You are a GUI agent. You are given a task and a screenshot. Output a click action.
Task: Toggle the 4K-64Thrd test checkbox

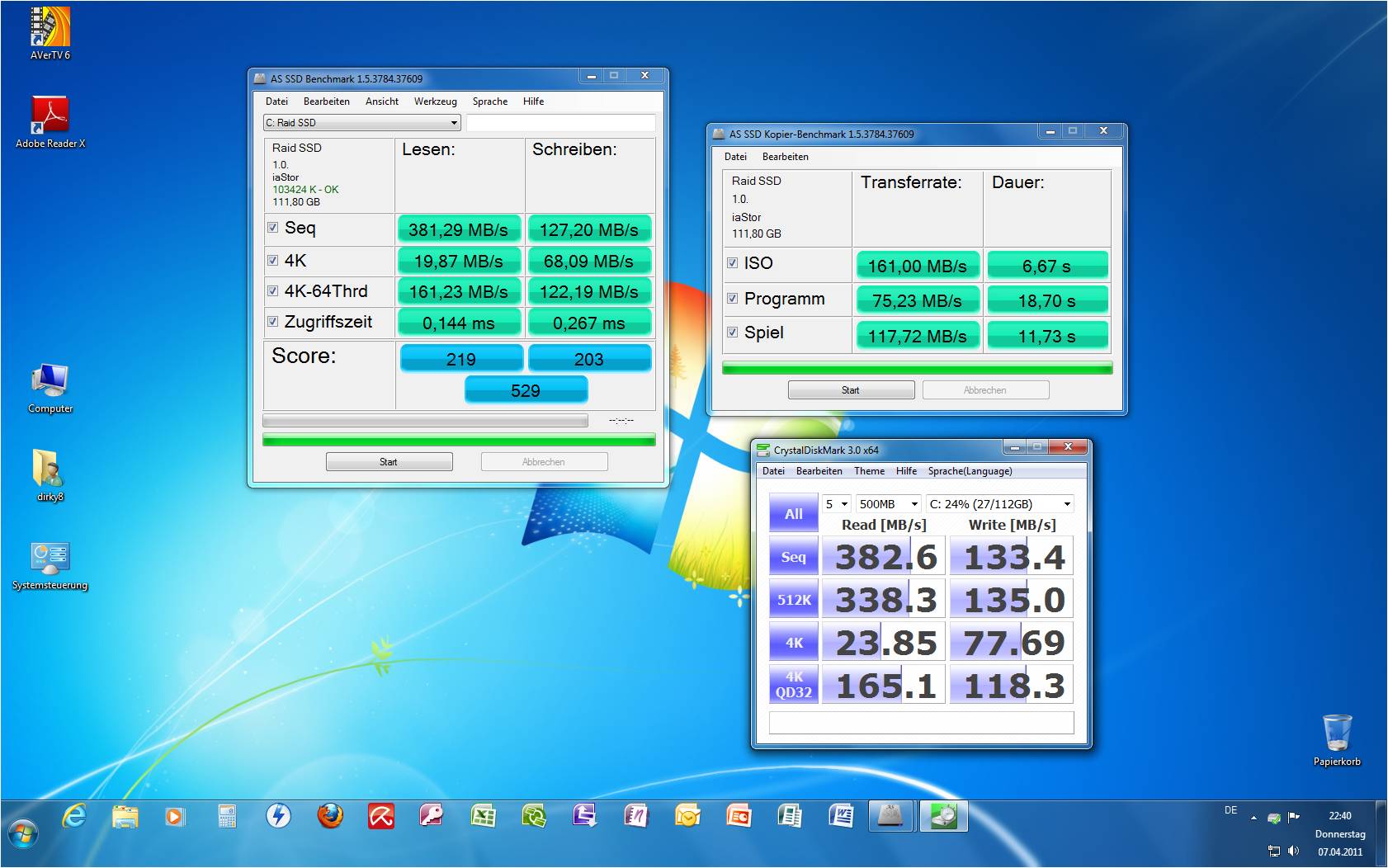click(272, 290)
